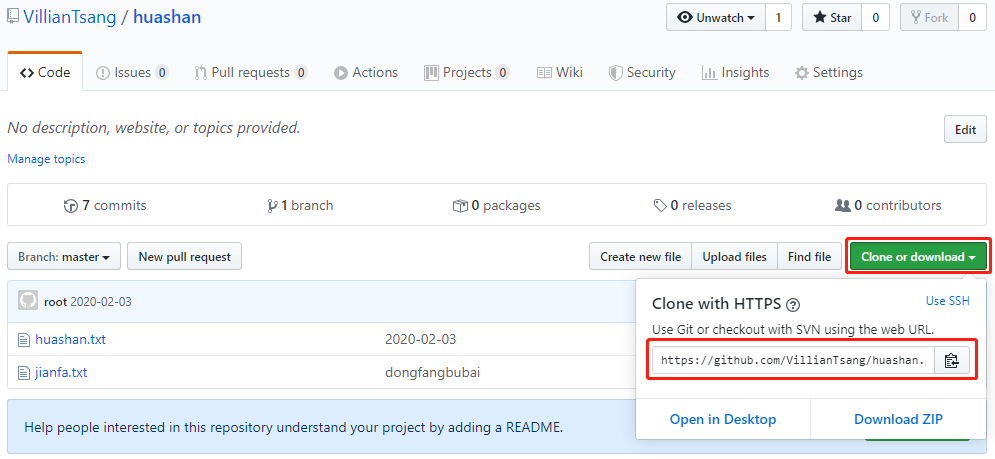This screenshot has height=459, width=995.
Task: Click the Edit description button
Action: point(965,130)
